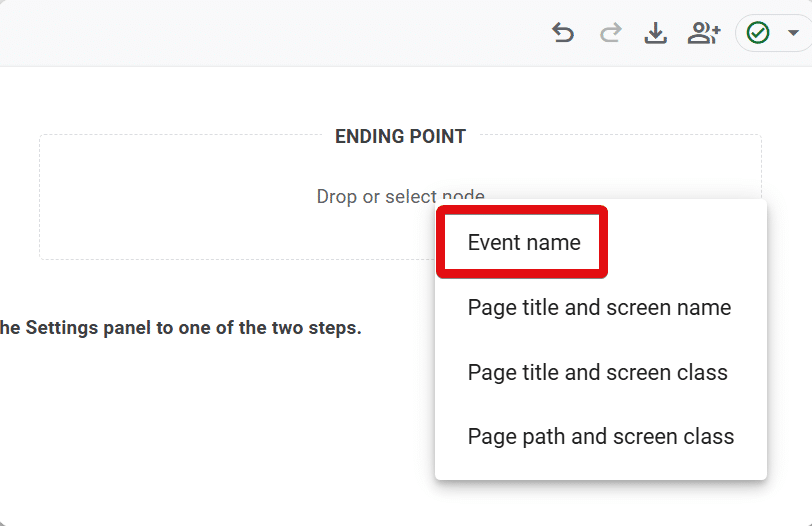
Task: Click the greyed redo arrow icon
Action: (611, 33)
